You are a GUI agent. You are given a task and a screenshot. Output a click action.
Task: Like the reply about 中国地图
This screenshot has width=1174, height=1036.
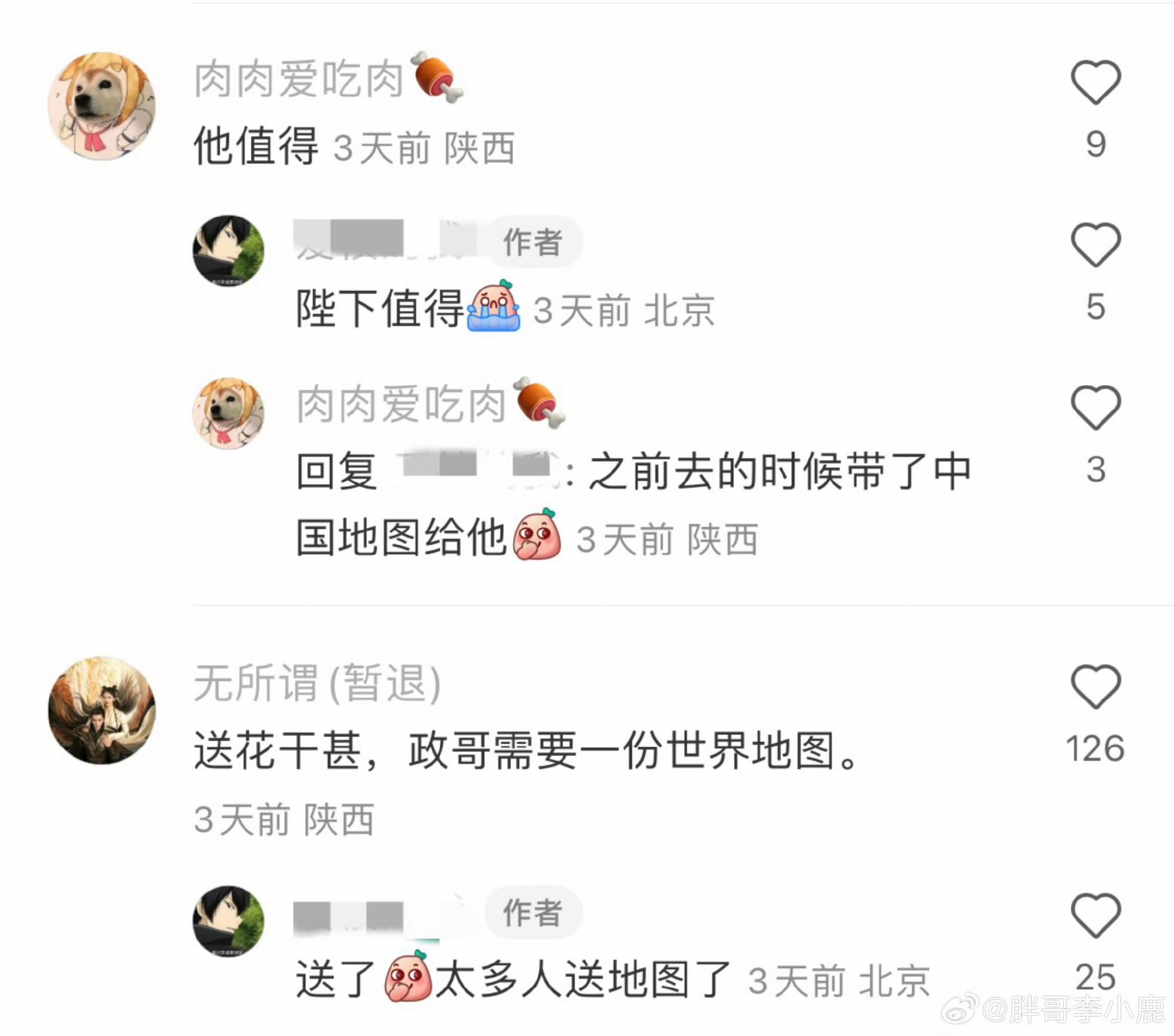pos(1096,407)
